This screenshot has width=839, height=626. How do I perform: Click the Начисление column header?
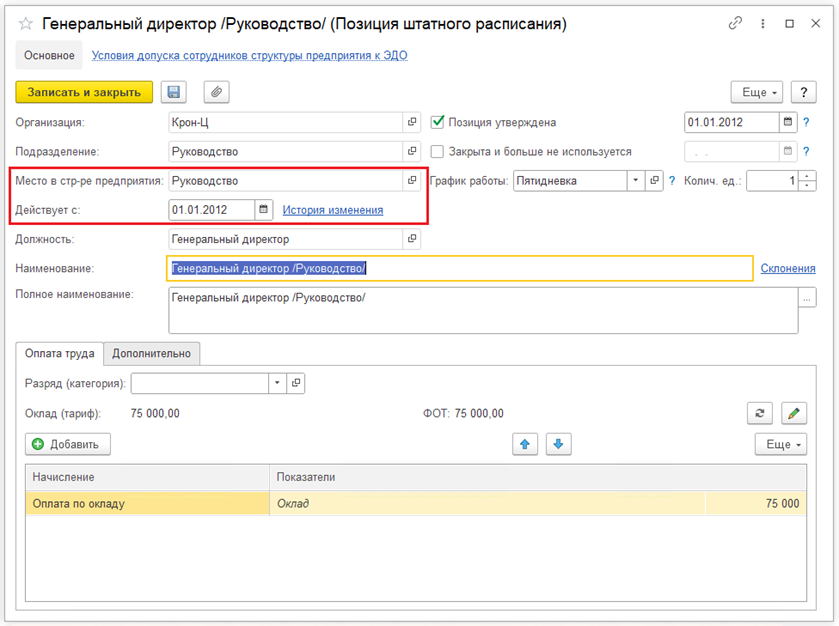(x=148, y=477)
